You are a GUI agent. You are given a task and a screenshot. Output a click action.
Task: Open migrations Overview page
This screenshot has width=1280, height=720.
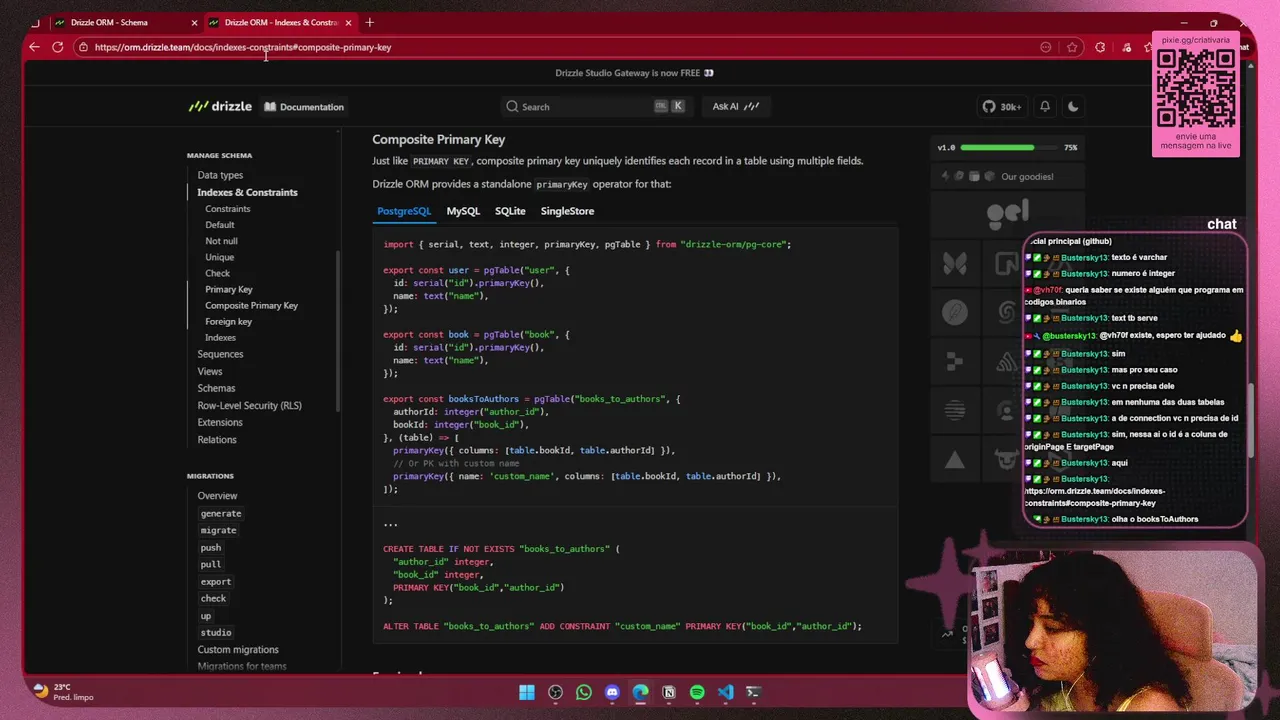[x=217, y=496]
